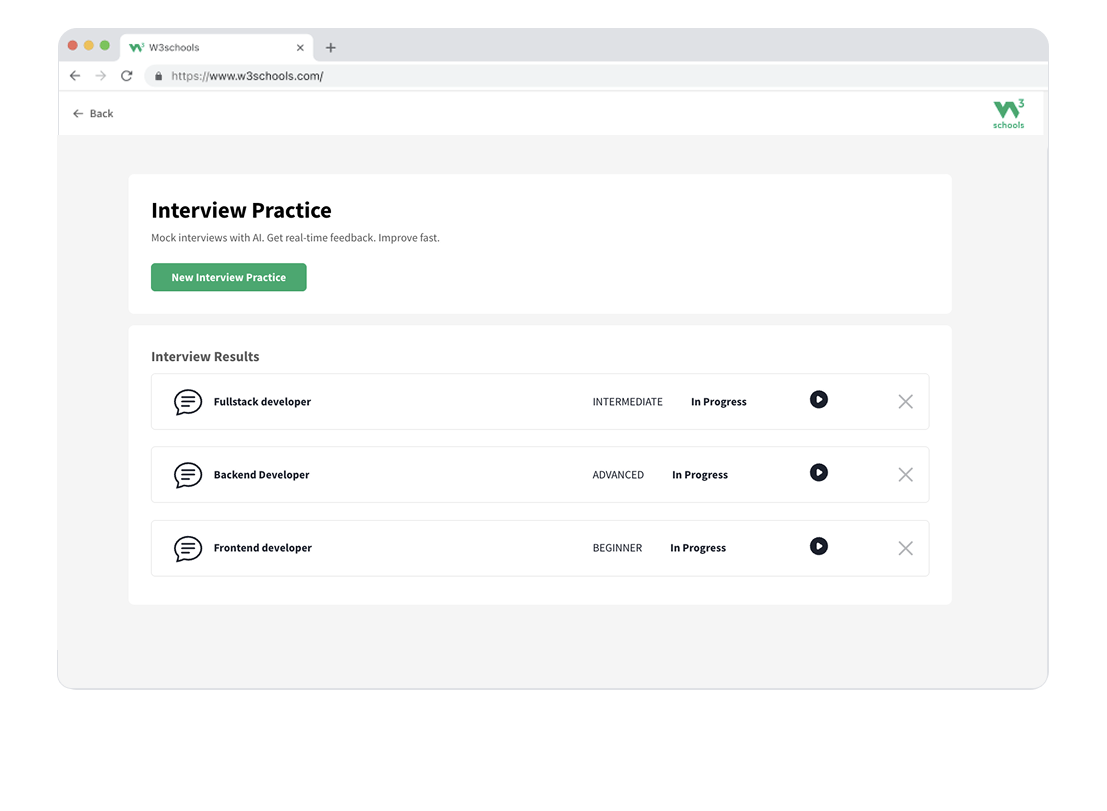
Task: Go Back using the page header link
Action: 93,114
